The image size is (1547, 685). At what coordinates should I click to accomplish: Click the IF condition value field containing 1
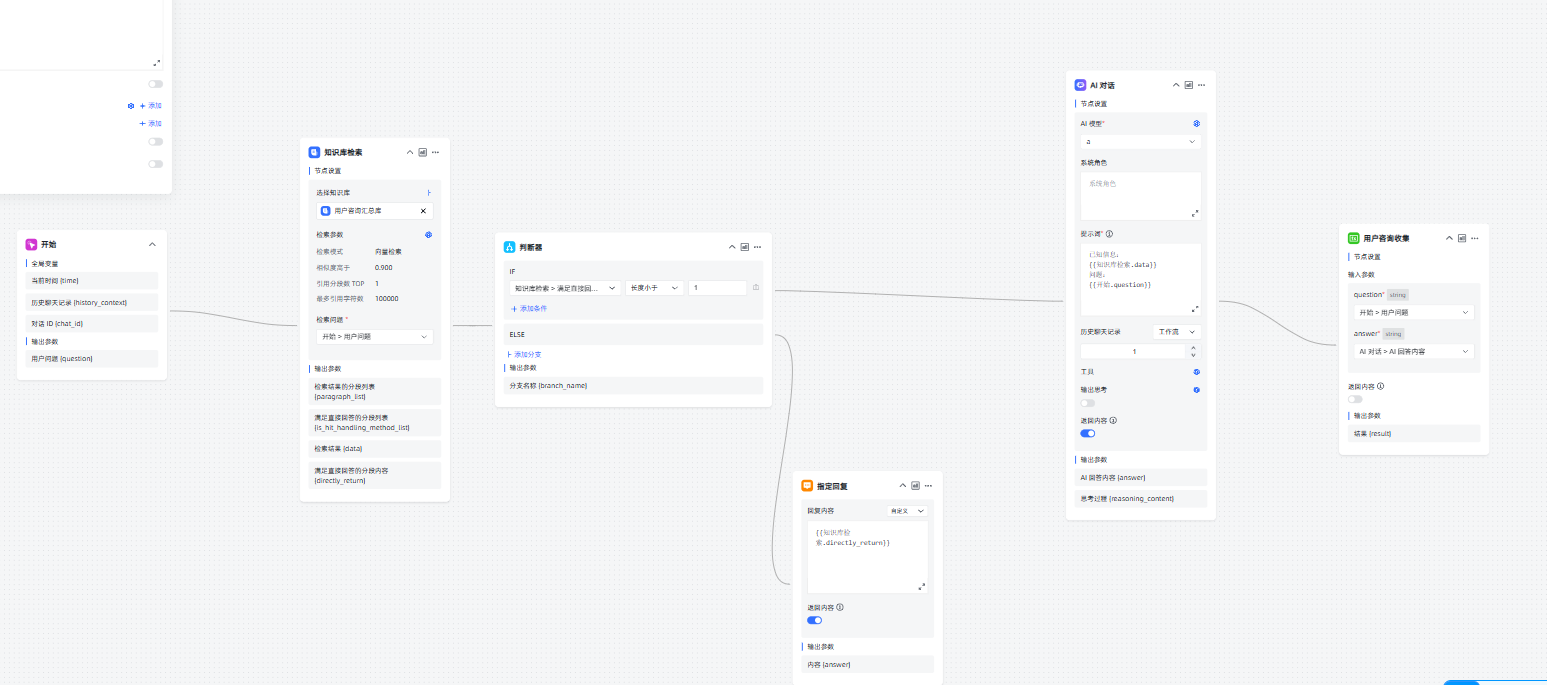[x=717, y=288]
